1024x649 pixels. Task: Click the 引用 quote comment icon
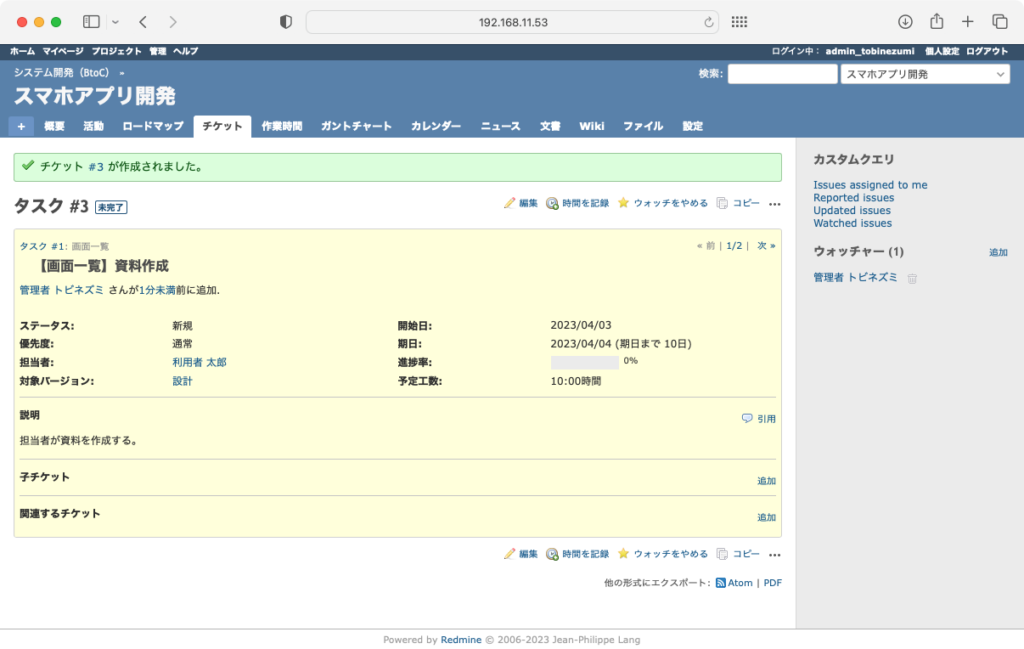tap(746, 418)
